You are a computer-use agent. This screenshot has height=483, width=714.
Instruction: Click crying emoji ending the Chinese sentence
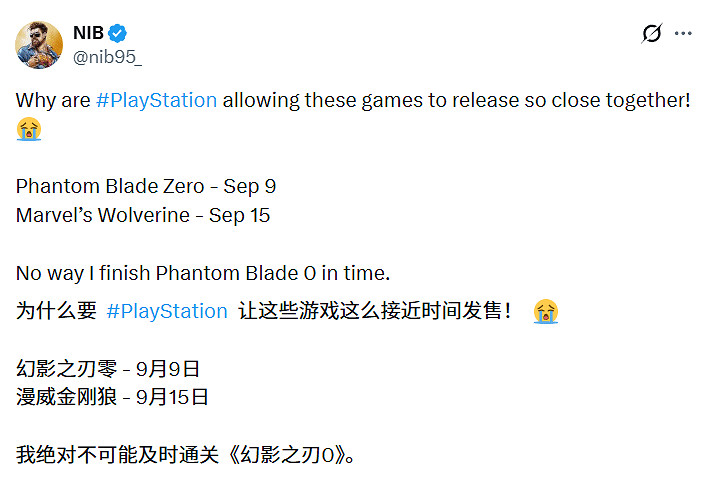pos(545,311)
